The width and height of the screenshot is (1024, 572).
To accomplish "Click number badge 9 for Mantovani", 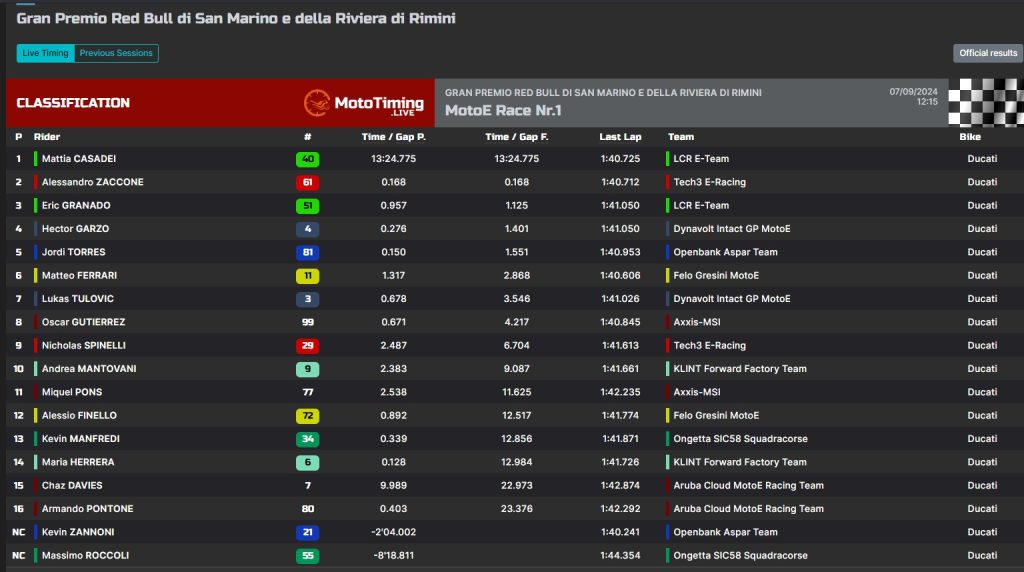I will (x=308, y=369).
